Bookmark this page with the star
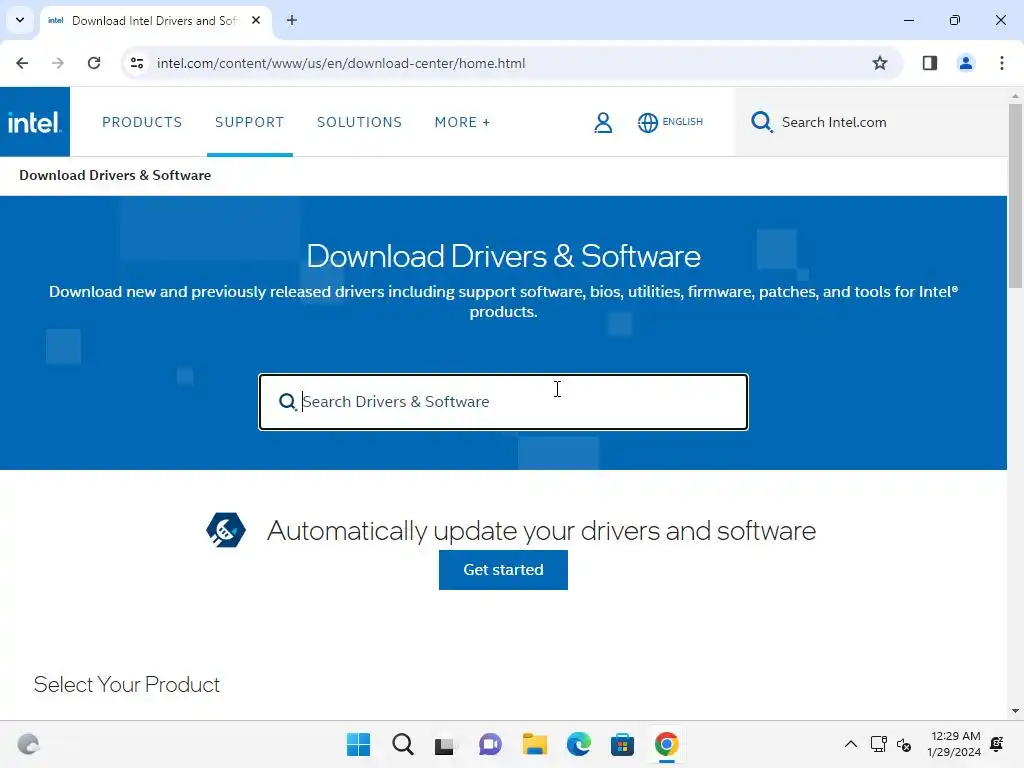 [880, 63]
